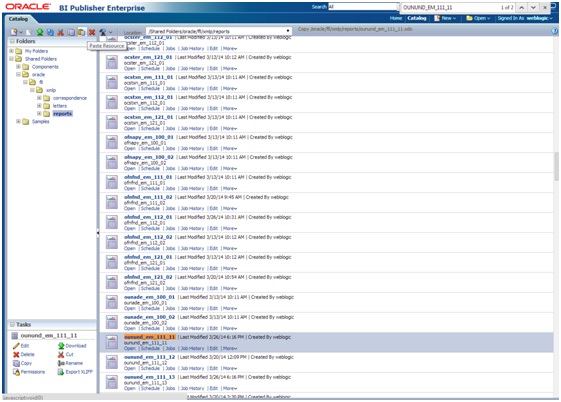561x402 pixels.
Task: Select the xmlp folder in tree
Action: click(x=51, y=90)
